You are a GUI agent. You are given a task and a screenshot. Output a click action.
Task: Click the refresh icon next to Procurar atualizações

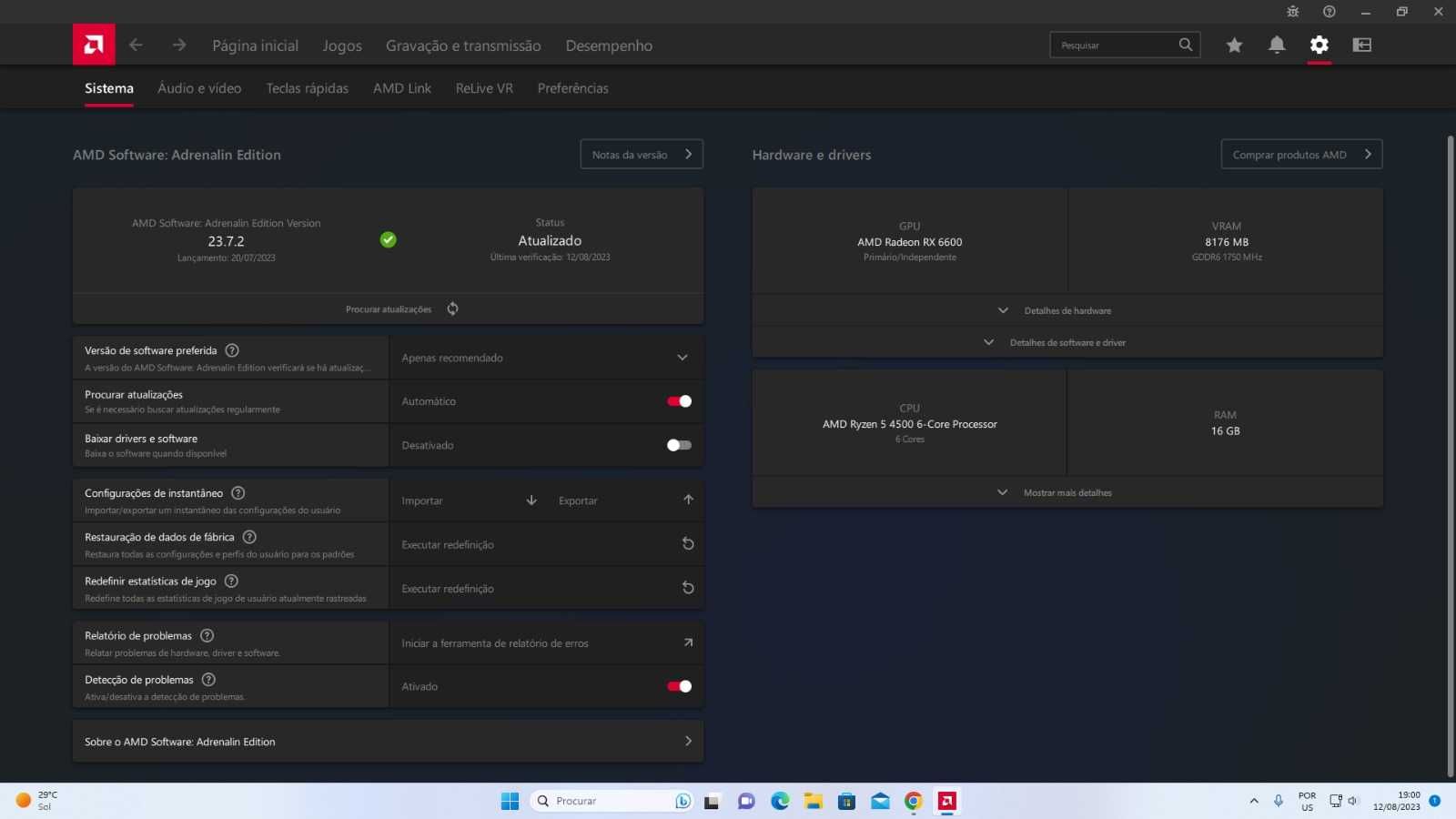[x=452, y=308]
